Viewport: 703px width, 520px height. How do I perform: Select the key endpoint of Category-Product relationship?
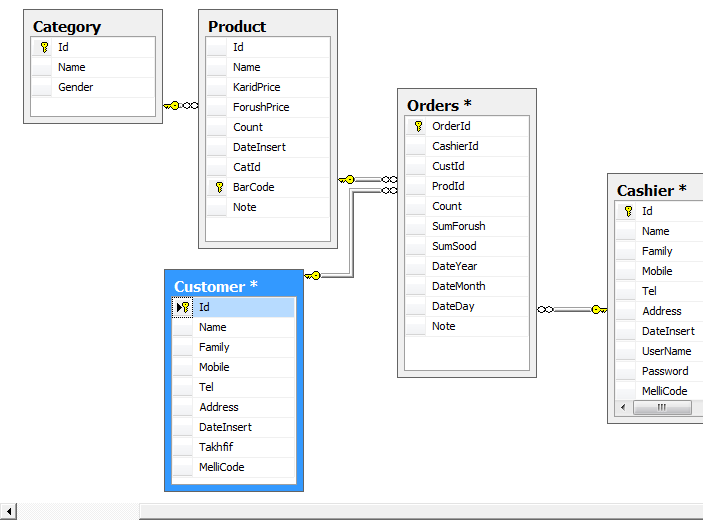coord(173,105)
